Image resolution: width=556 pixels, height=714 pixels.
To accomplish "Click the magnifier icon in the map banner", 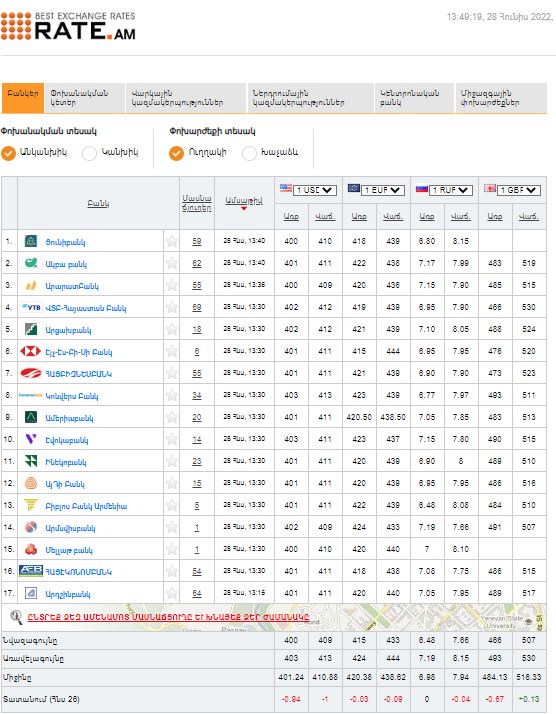I will [16, 617].
